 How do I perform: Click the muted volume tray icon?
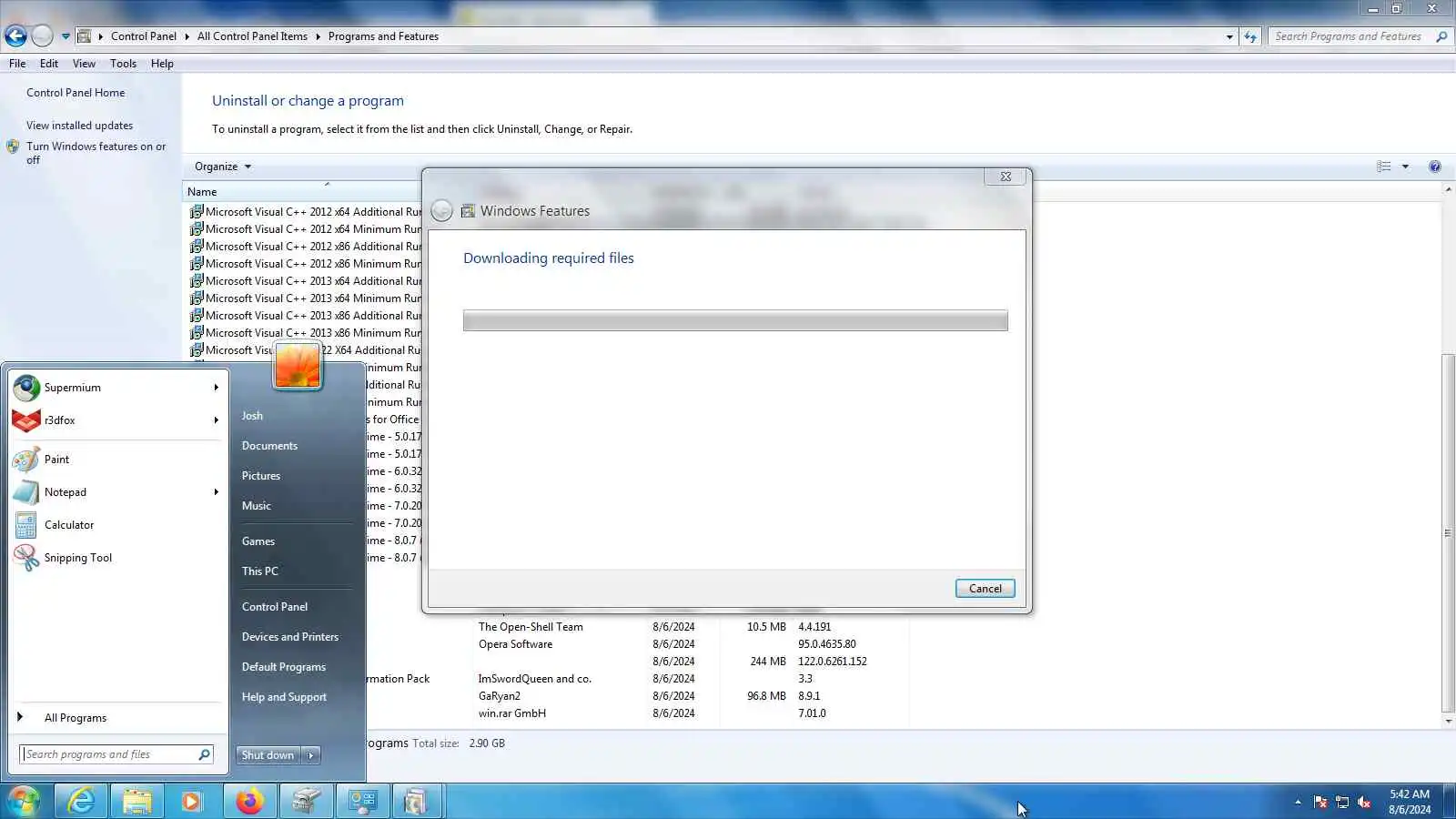(x=1364, y=802)
